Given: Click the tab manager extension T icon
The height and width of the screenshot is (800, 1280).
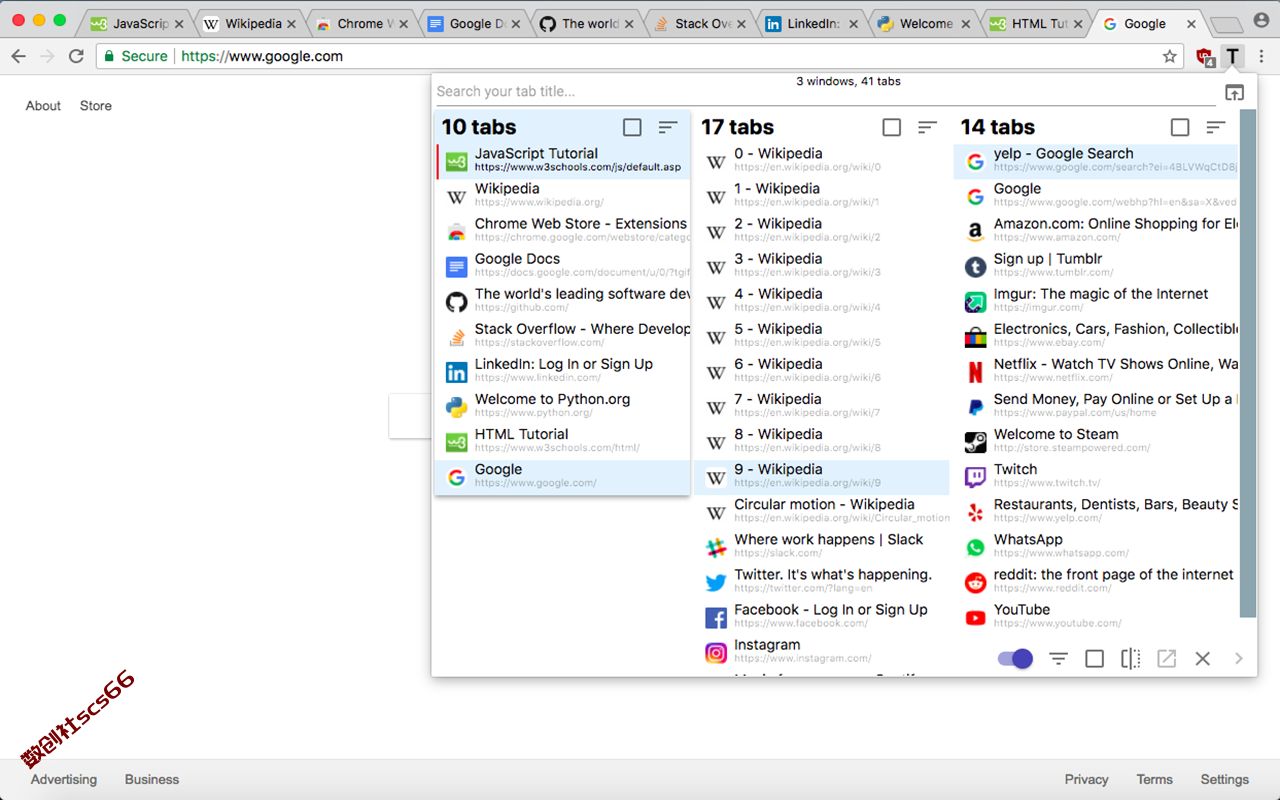Looking at the screenshot, I should 1233,56.
